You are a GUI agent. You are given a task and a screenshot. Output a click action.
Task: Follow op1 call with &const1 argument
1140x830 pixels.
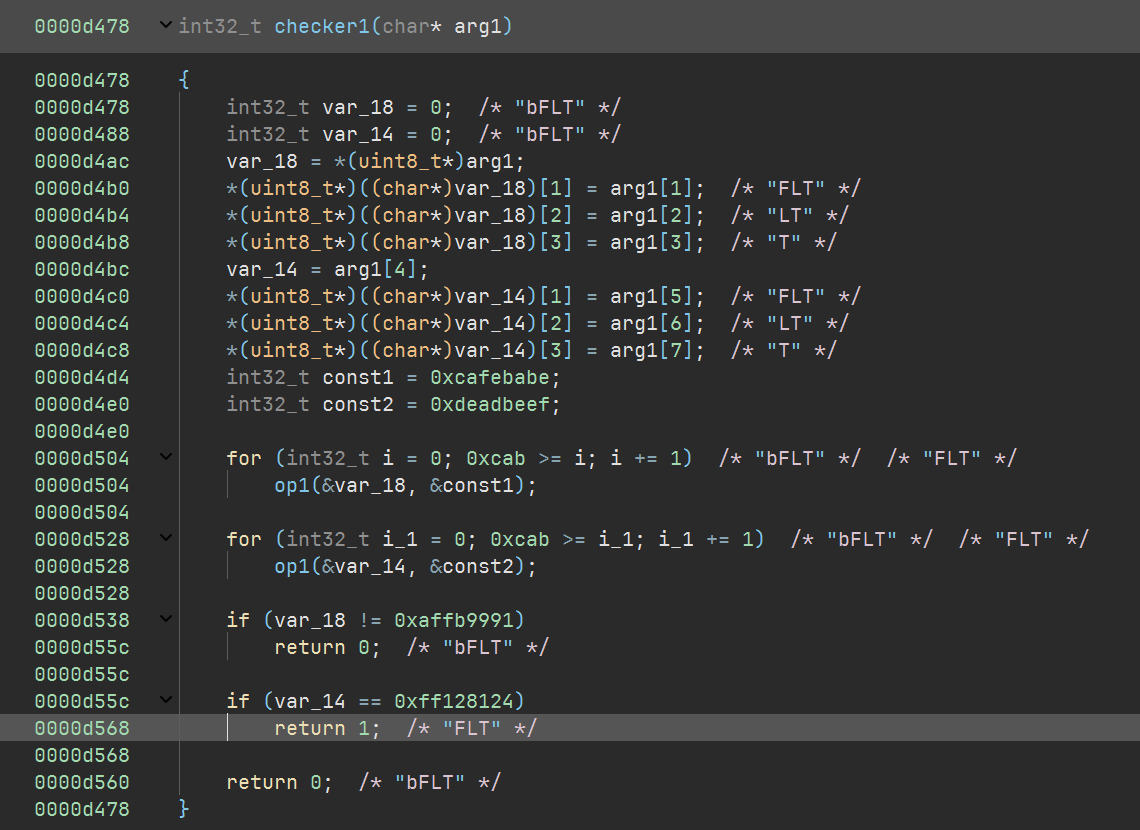[293, 485]
